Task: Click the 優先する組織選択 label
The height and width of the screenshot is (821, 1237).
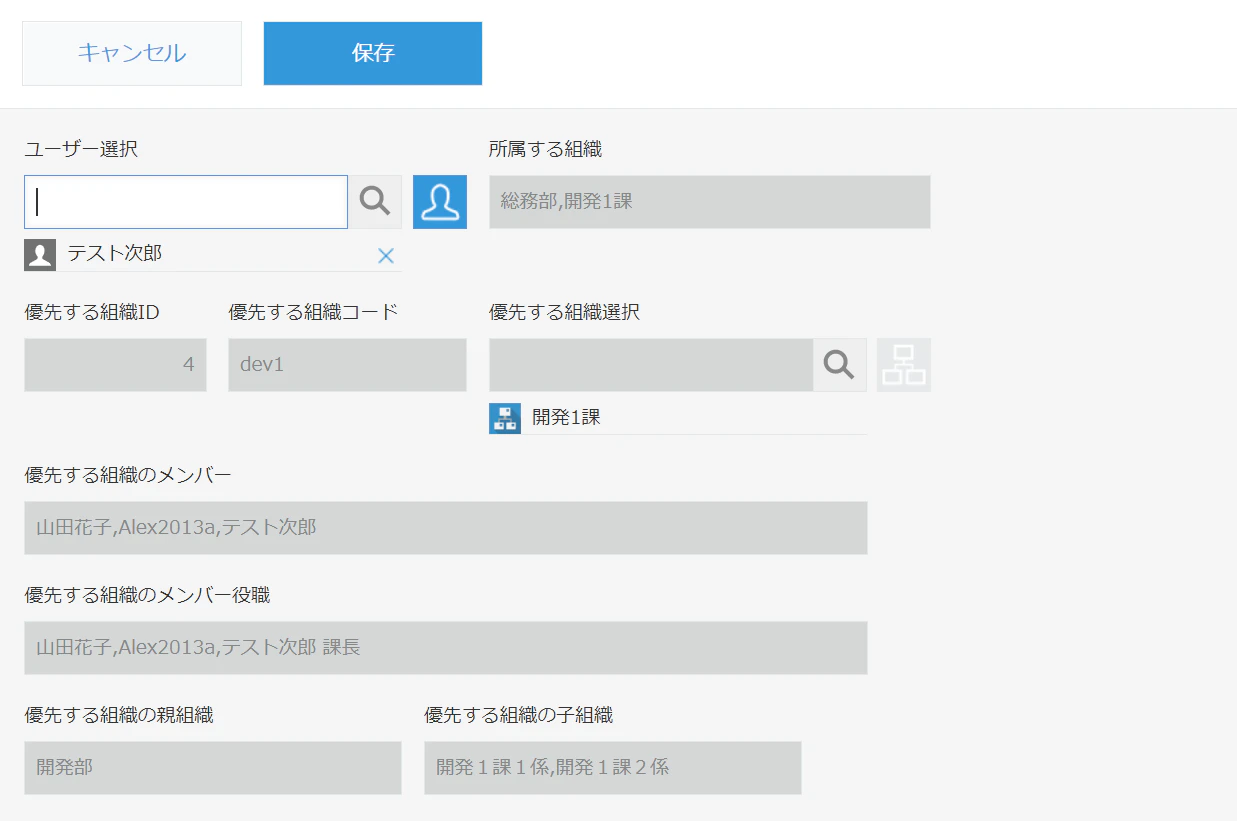Action: pos(565,312)
